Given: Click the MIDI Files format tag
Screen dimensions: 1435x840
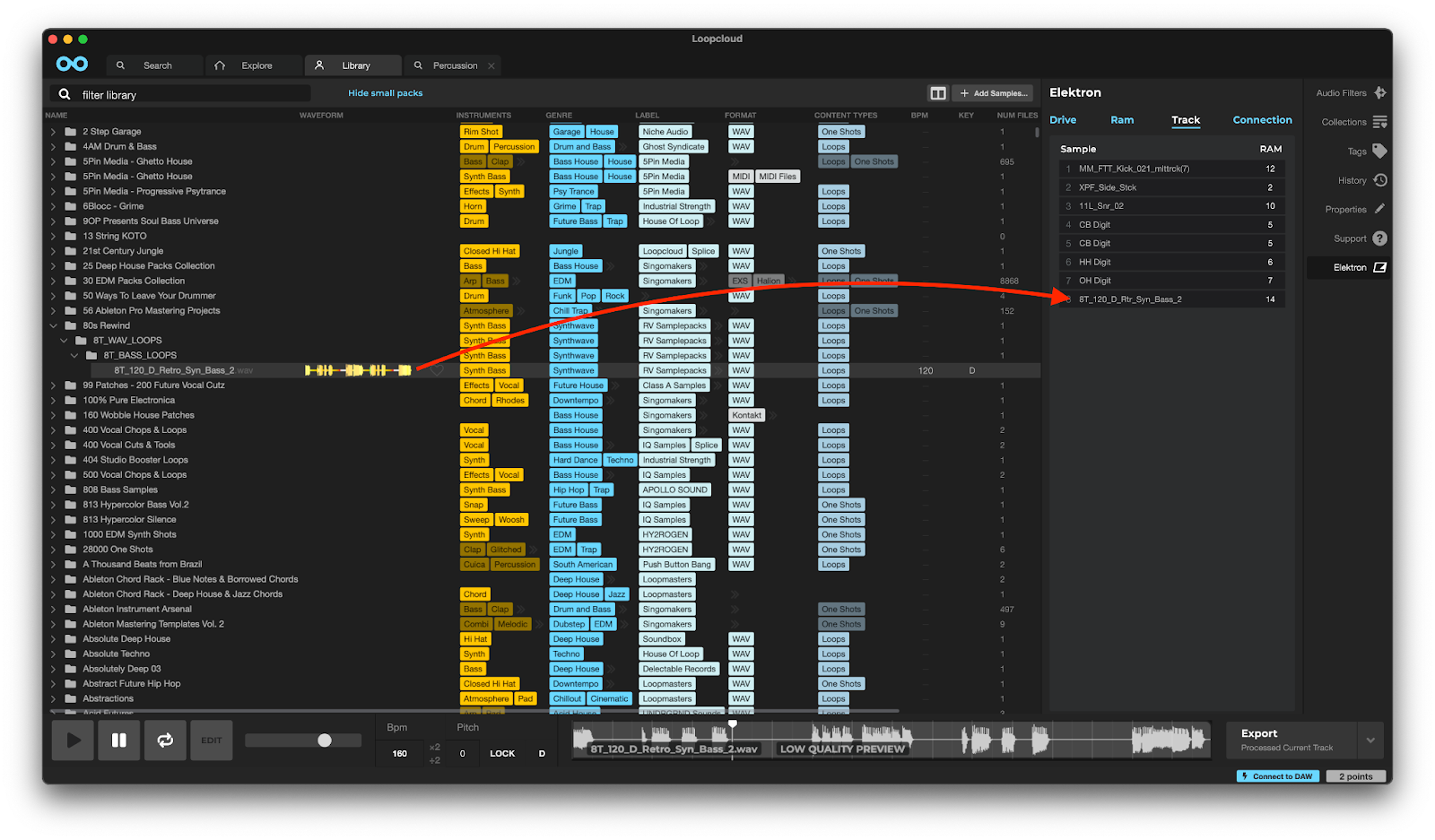Looking at the screenshot, I should (x=778, y=177).
